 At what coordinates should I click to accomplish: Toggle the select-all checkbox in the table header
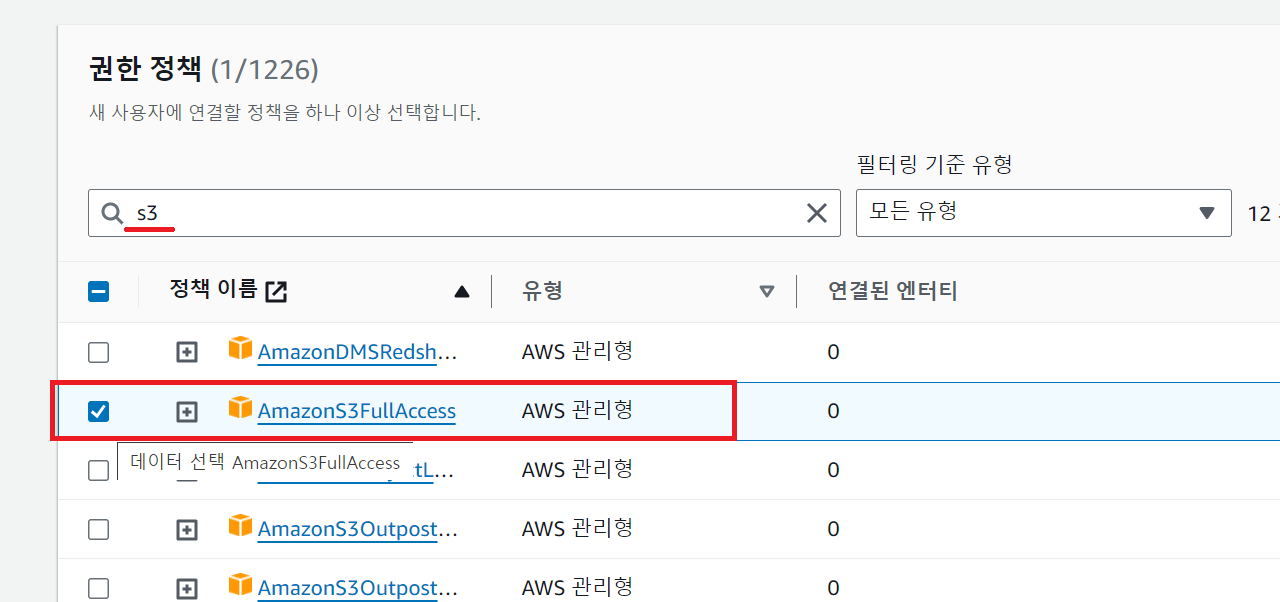click(x=98, y=291)
